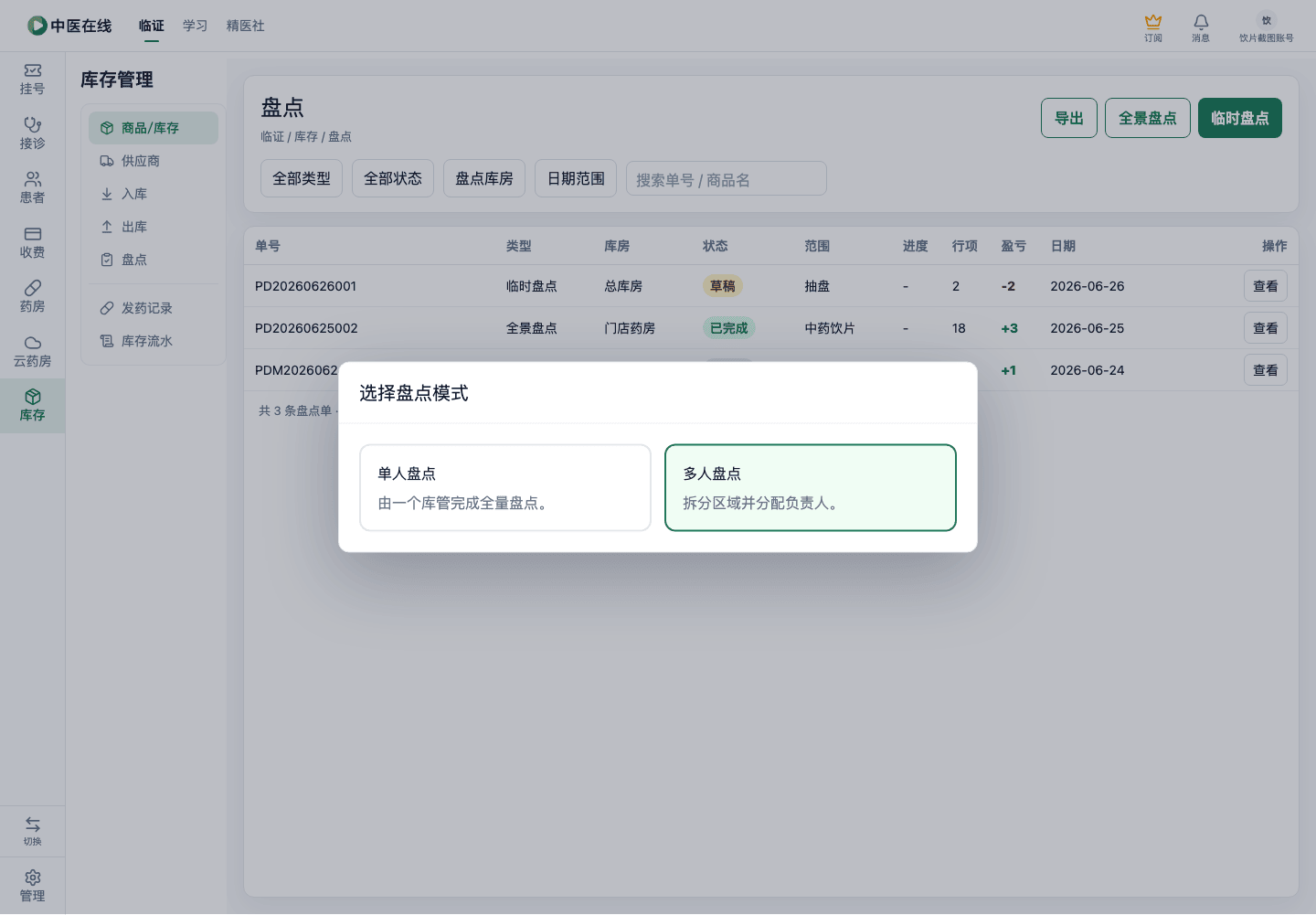Click the 单号 column header
This screenshot has width=1316, height=915.
(268, 246)
